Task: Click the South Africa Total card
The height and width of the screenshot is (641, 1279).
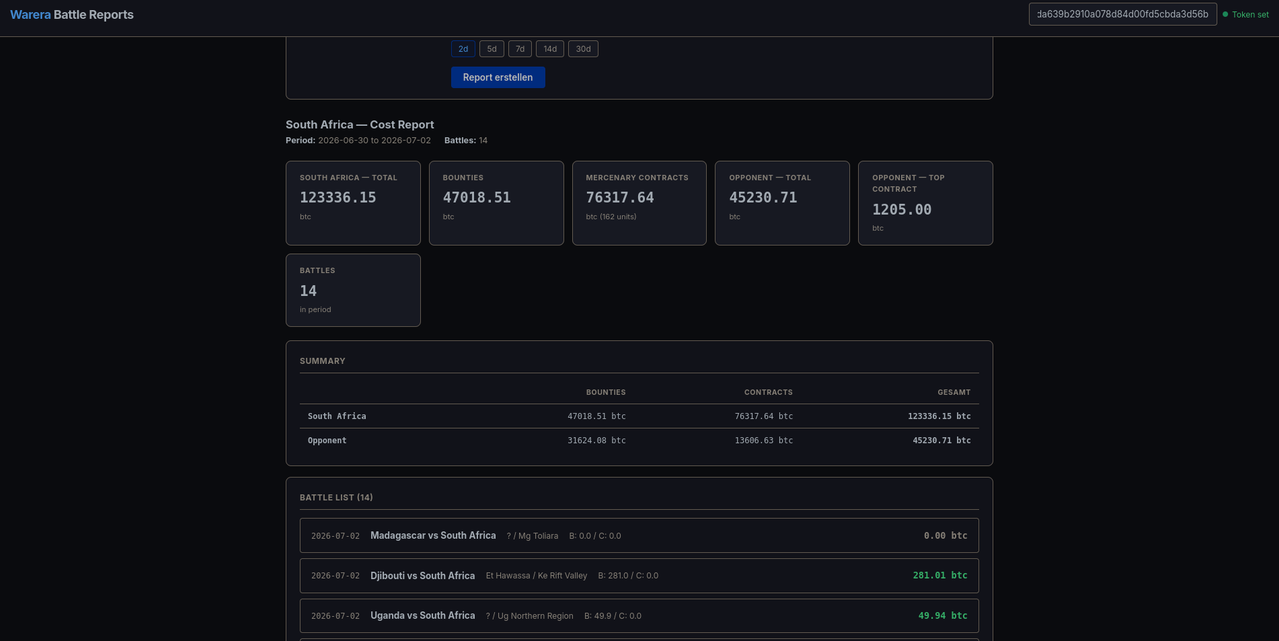Action: (353, 203)
